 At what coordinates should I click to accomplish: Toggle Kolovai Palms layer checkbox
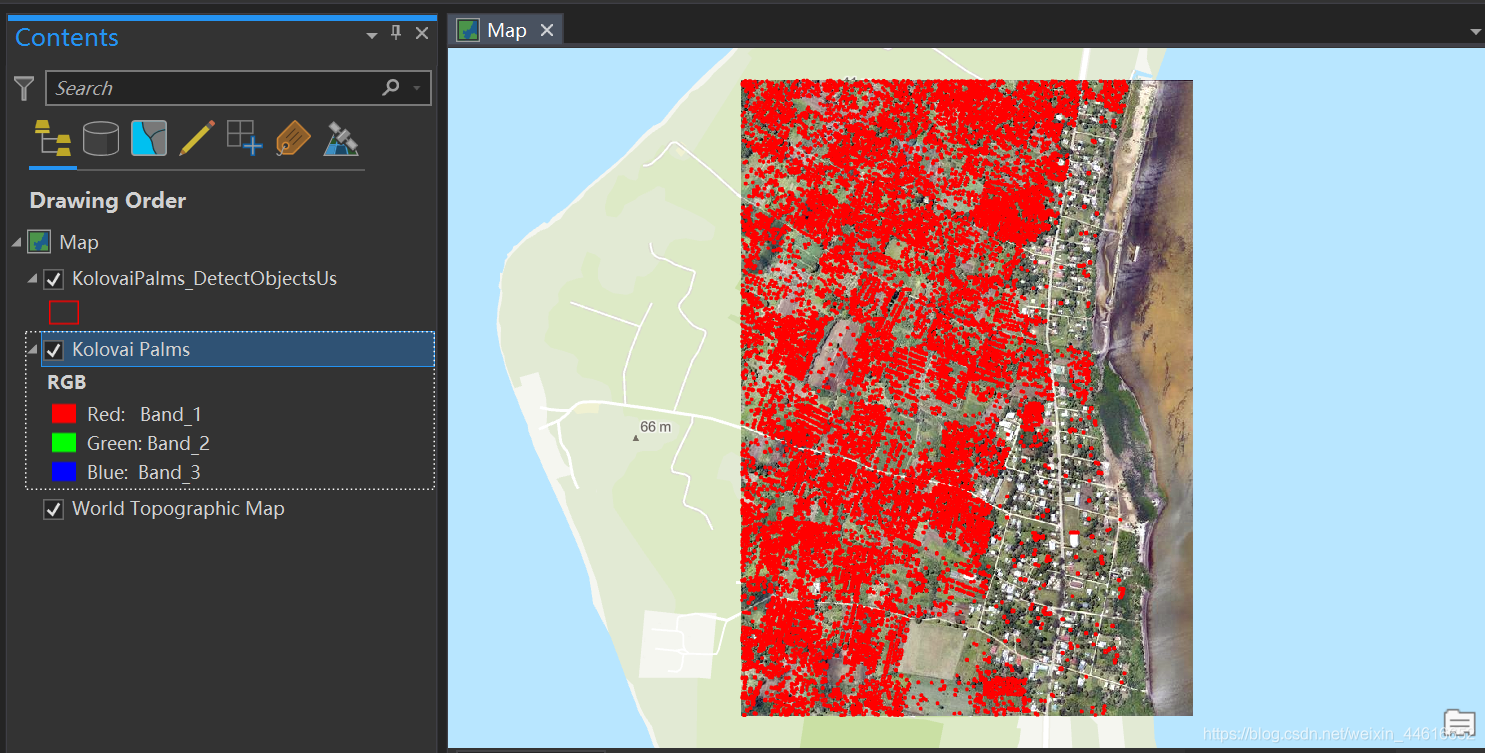(x=54, y=350)
